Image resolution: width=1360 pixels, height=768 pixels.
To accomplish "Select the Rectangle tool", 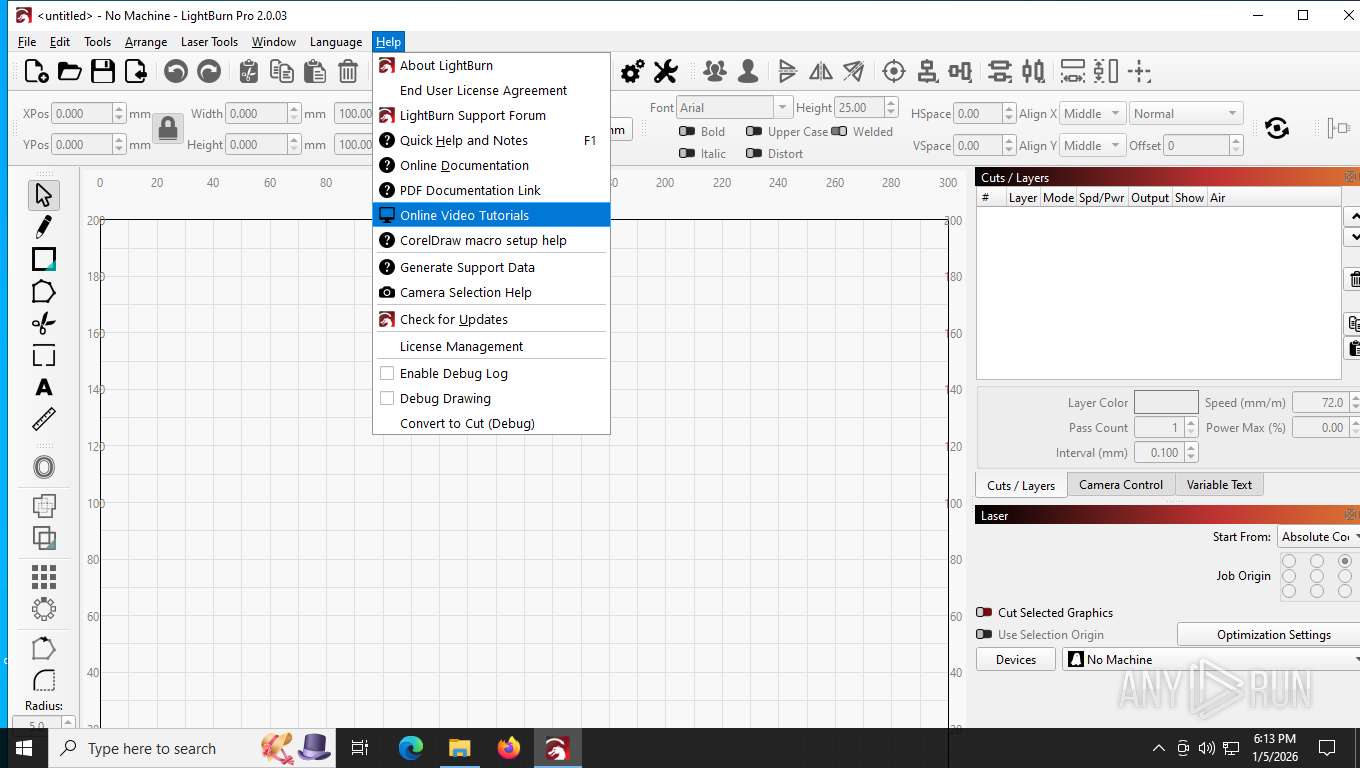I will [43, 259].
